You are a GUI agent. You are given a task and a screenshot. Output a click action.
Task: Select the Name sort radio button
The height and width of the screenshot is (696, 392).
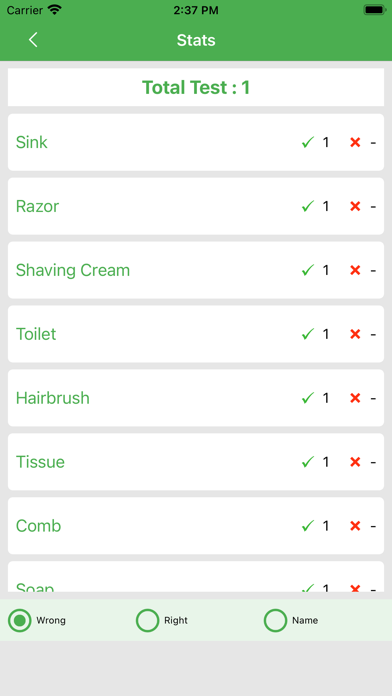click(275, 620)
